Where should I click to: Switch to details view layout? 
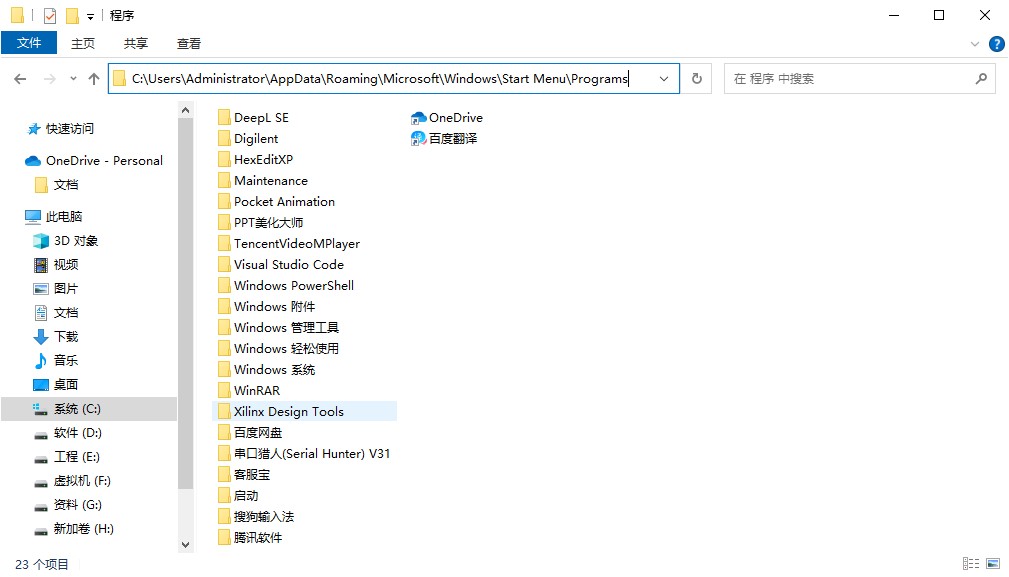point(970,564)
